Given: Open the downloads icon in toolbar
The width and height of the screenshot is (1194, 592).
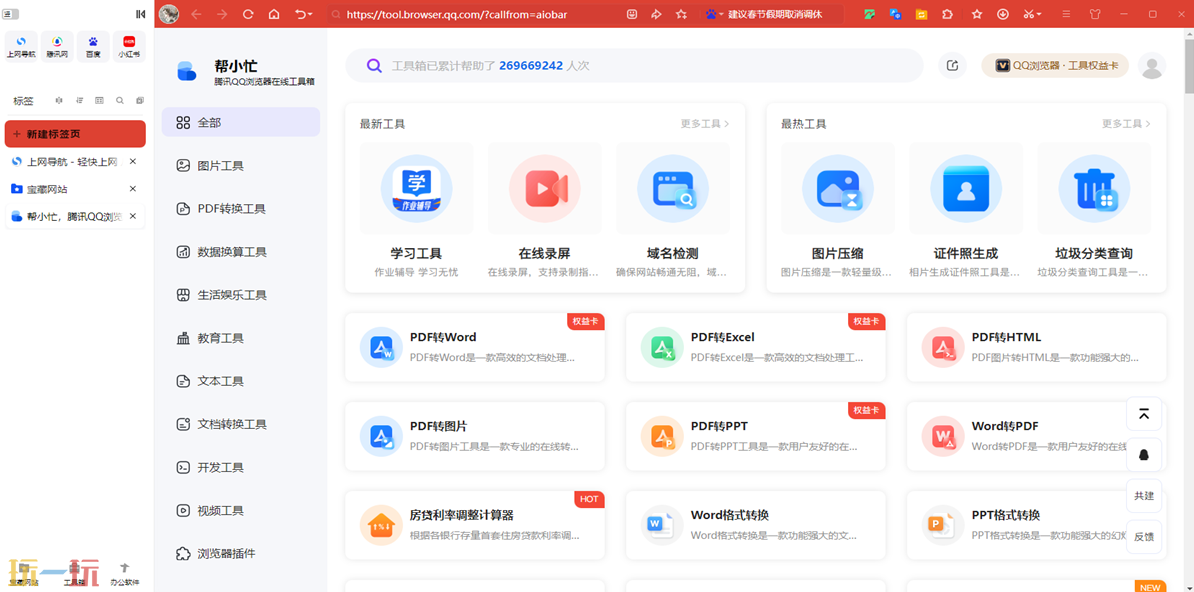Looking at the screenshot, I should click(1002, 14).
